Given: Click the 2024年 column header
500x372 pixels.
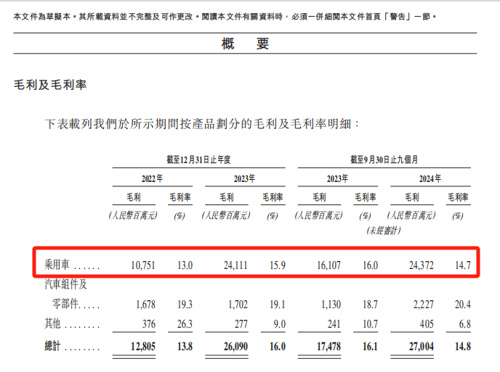Looking at the screenshot, I should (x=430, y=179).
